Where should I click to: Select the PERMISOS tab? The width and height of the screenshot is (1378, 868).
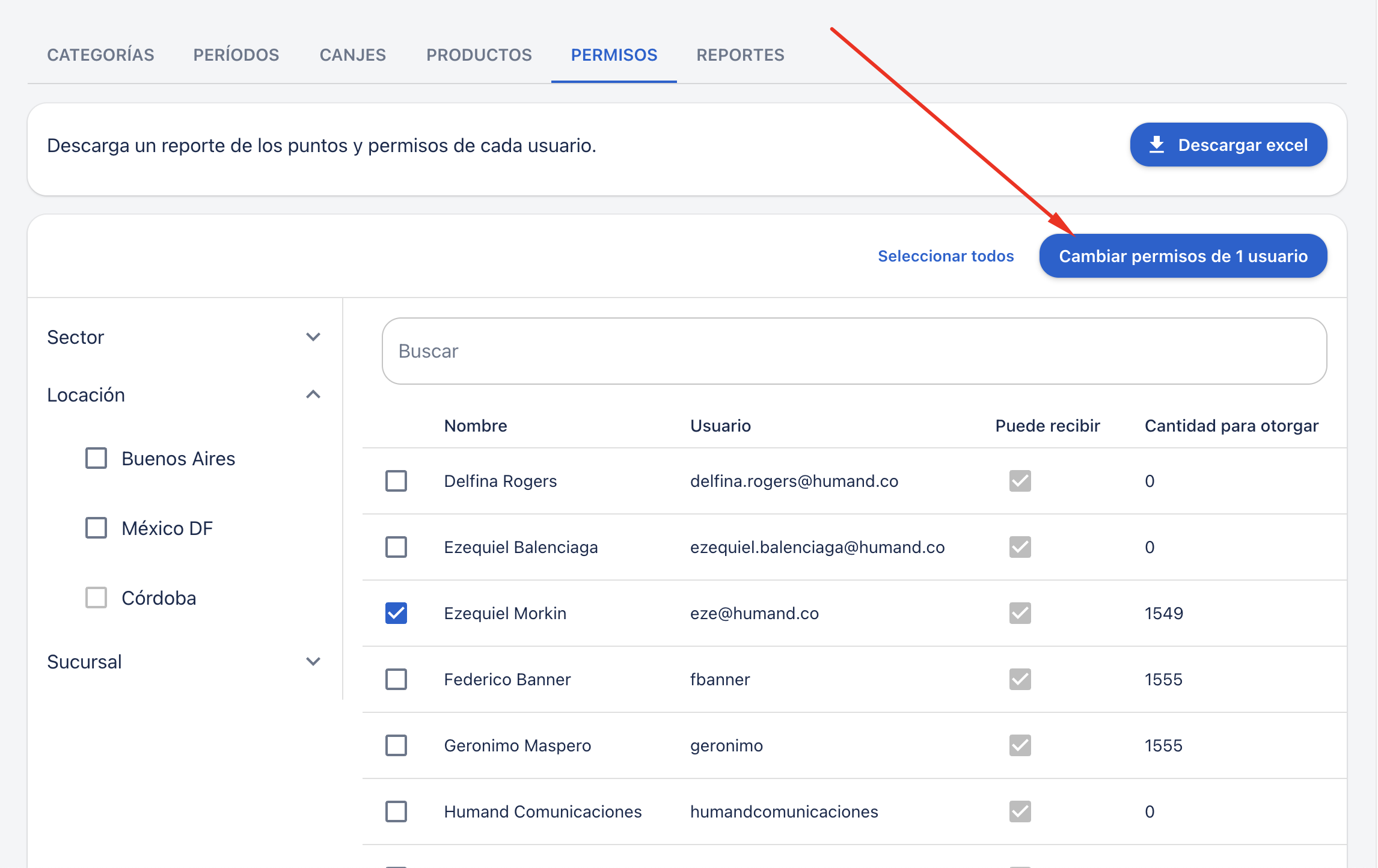[614, 55]
